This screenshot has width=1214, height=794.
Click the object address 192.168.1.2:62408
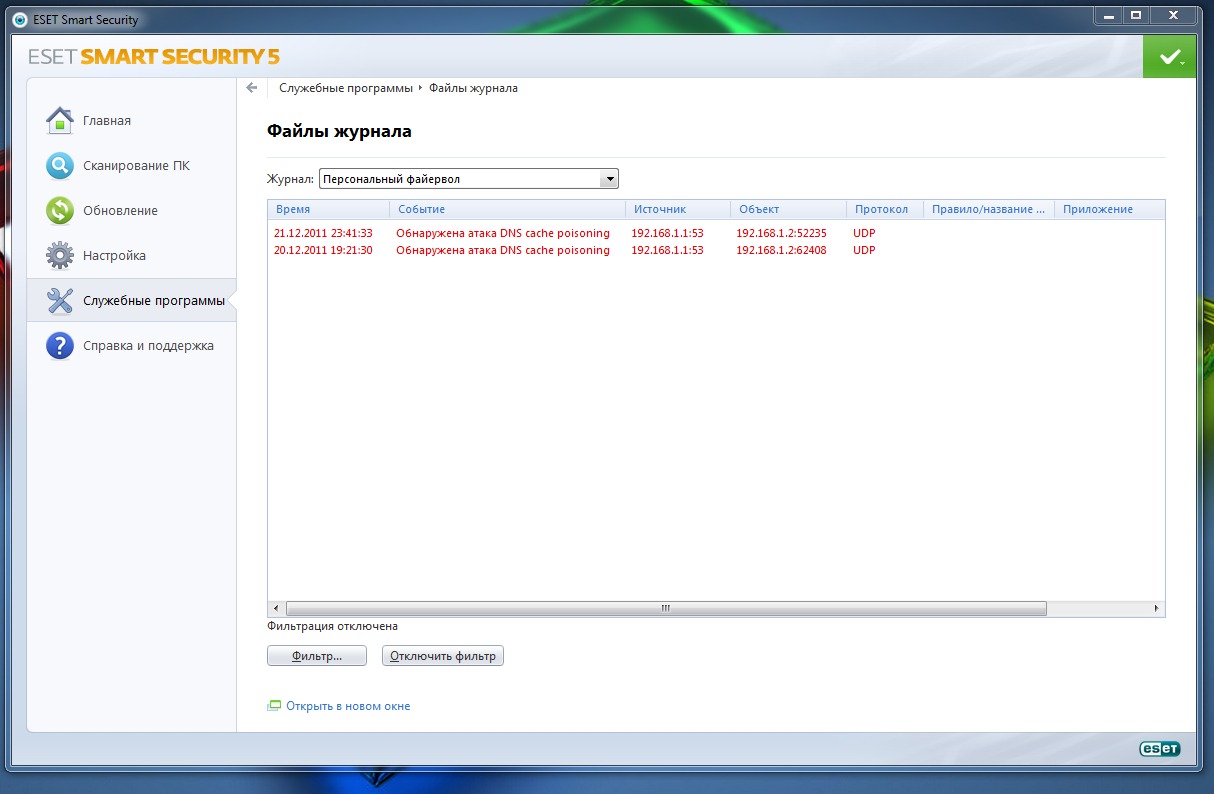(781, 250)
